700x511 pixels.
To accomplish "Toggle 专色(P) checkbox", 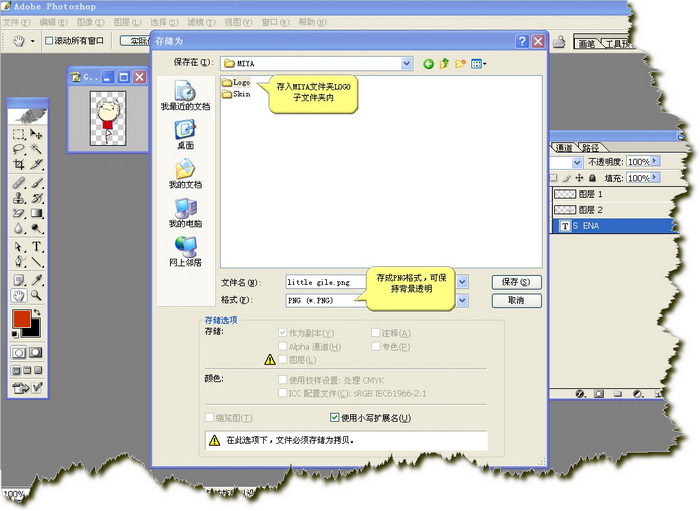I will click(x=375, y=346).
